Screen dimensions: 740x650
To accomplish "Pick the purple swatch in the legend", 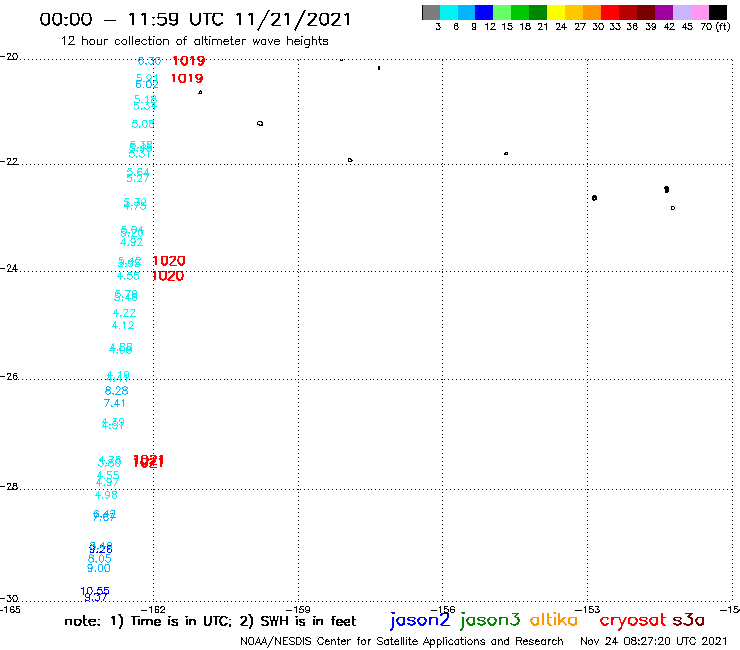I will 664,12.
